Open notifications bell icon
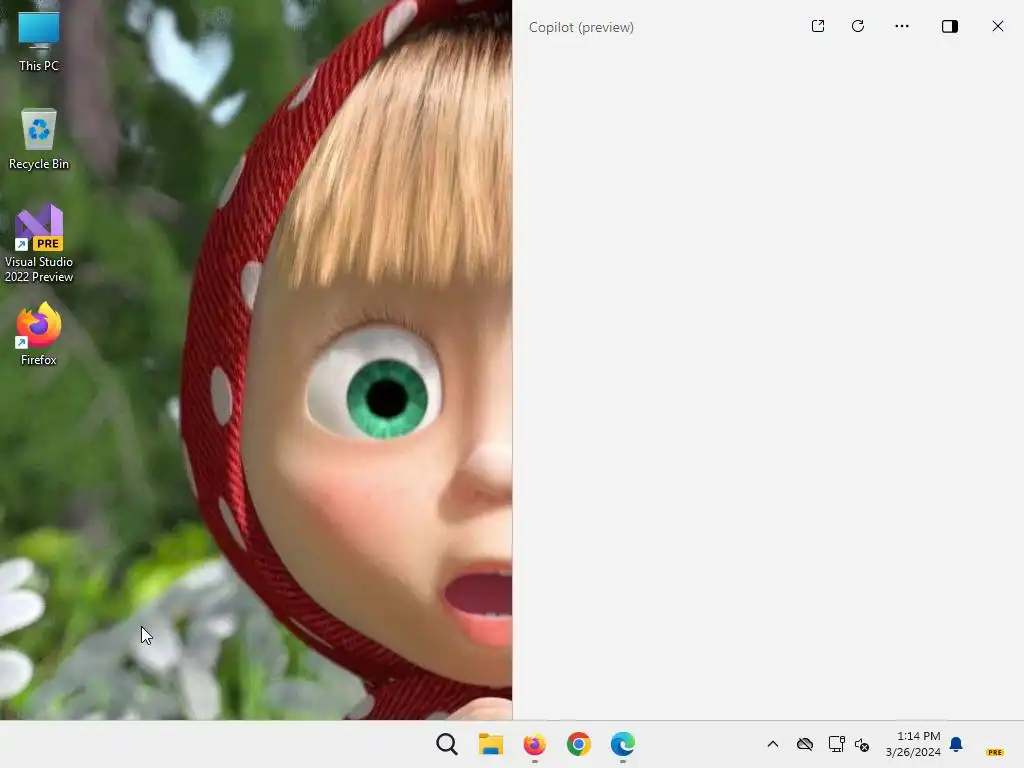The image size is (1024, 768). click(x=956, y=744)
